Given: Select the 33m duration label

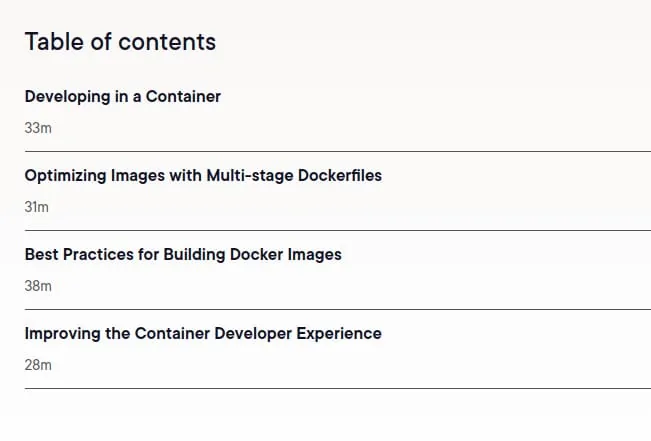Looking at the screenshot, I should (x=38, y=128).
